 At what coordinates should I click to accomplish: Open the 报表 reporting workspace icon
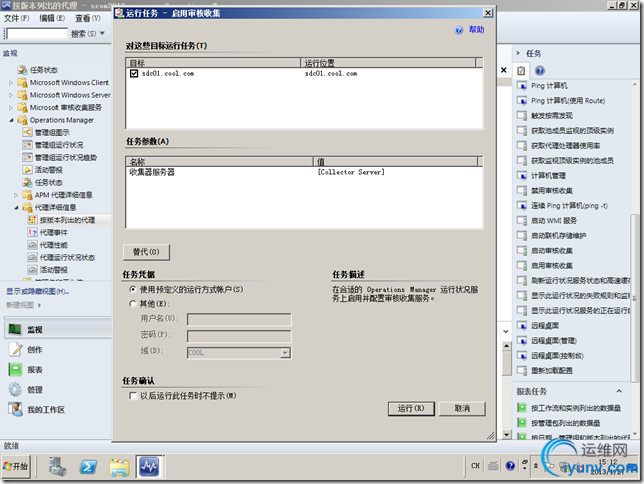pos(16,369)
